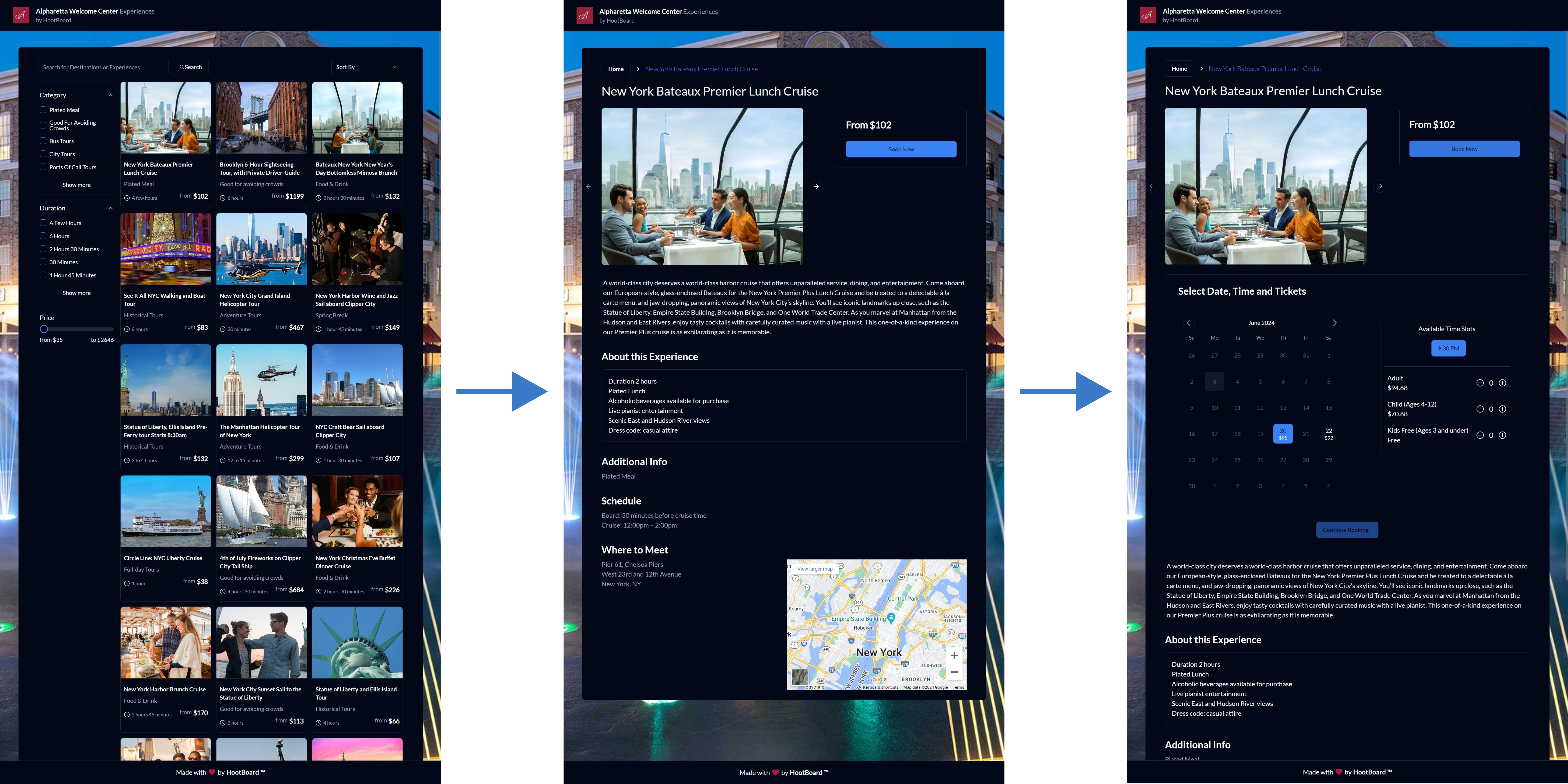Screen dimensions: 1568x784
Task: Increase Kids Free ticket count
Action: coord(1502,435)
